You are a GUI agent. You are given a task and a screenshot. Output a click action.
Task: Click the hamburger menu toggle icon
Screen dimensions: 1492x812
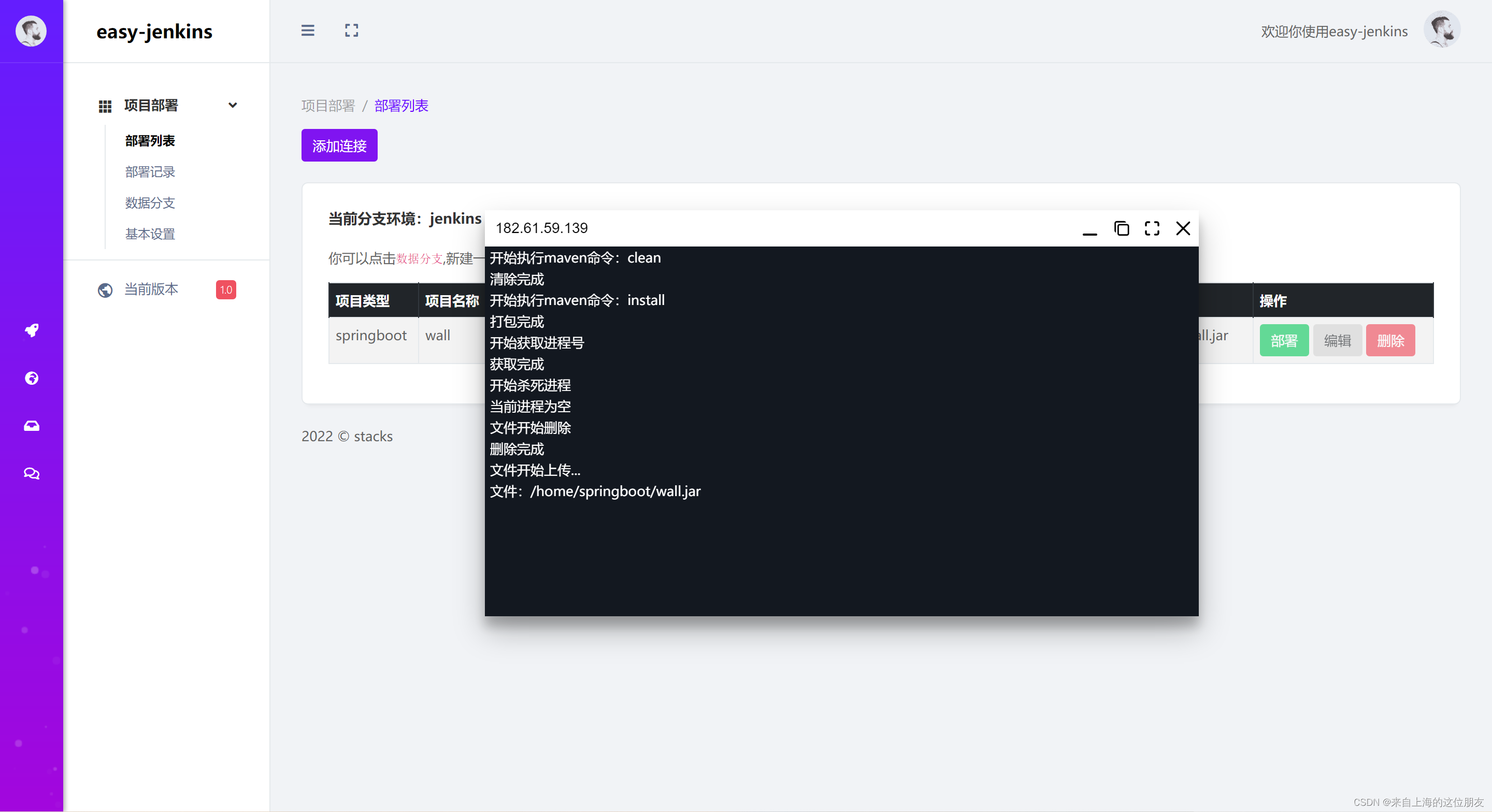(308, 31)
